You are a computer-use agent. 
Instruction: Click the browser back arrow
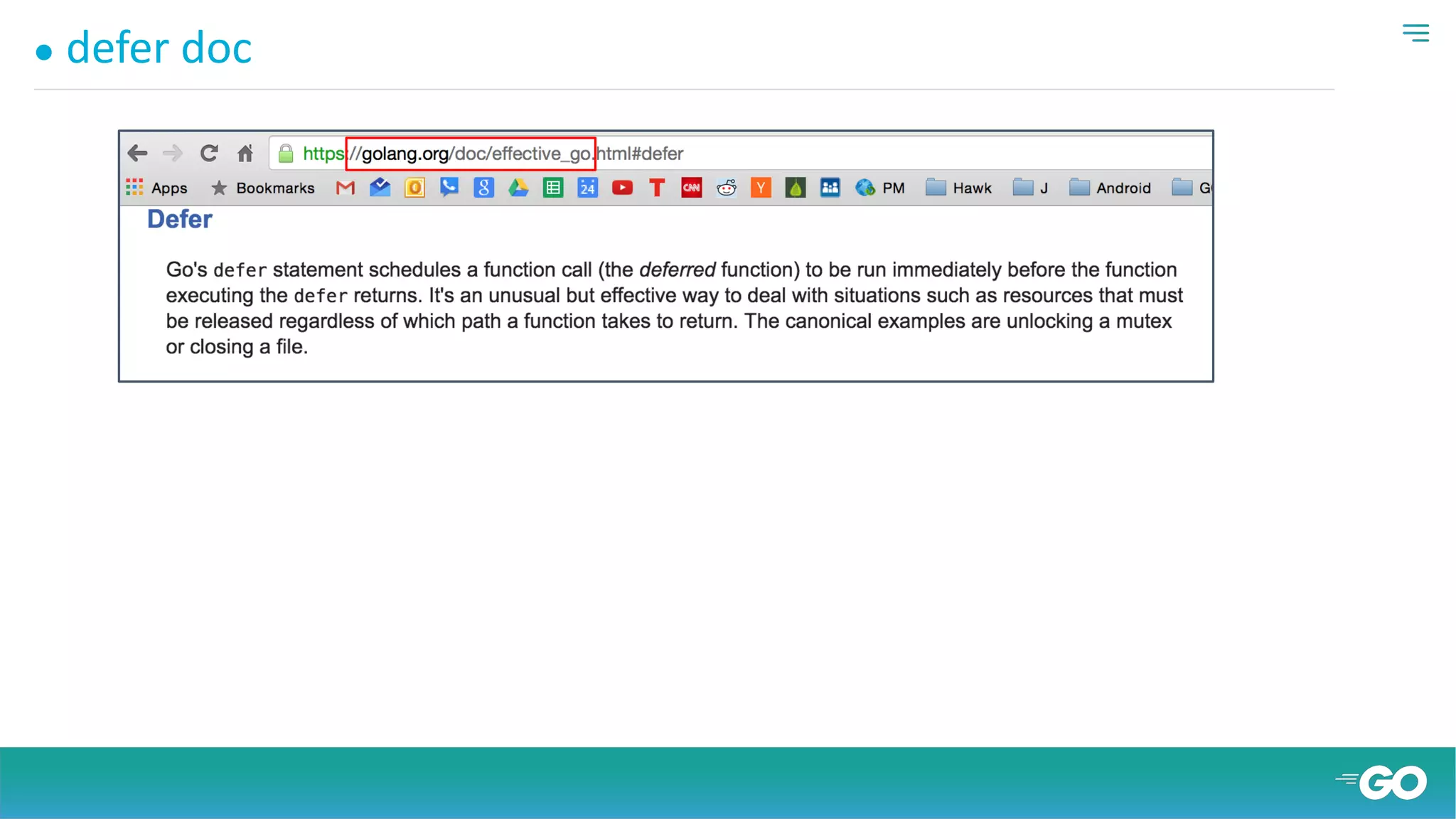(137, 153)
